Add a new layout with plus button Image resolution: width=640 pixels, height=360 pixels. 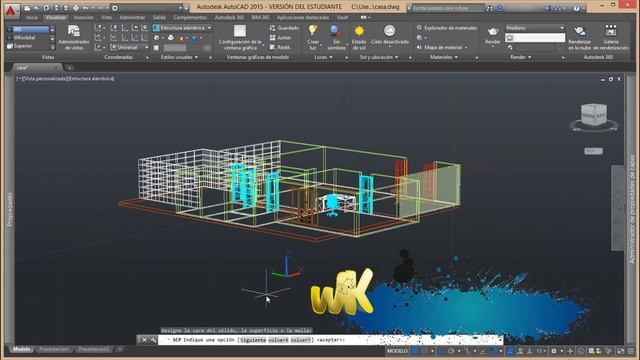tap(120, 349)
